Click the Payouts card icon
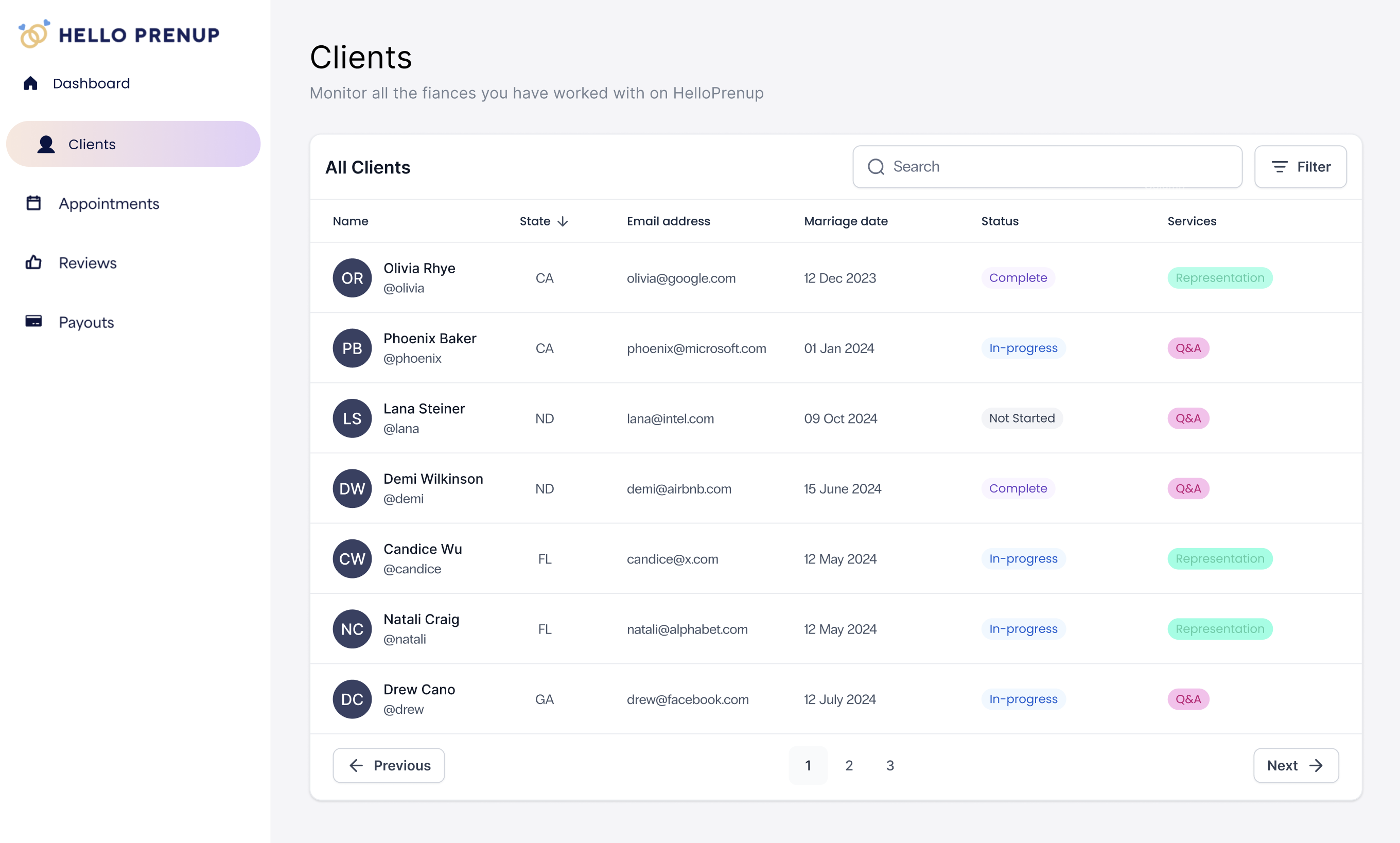 (x=33, y=322)
